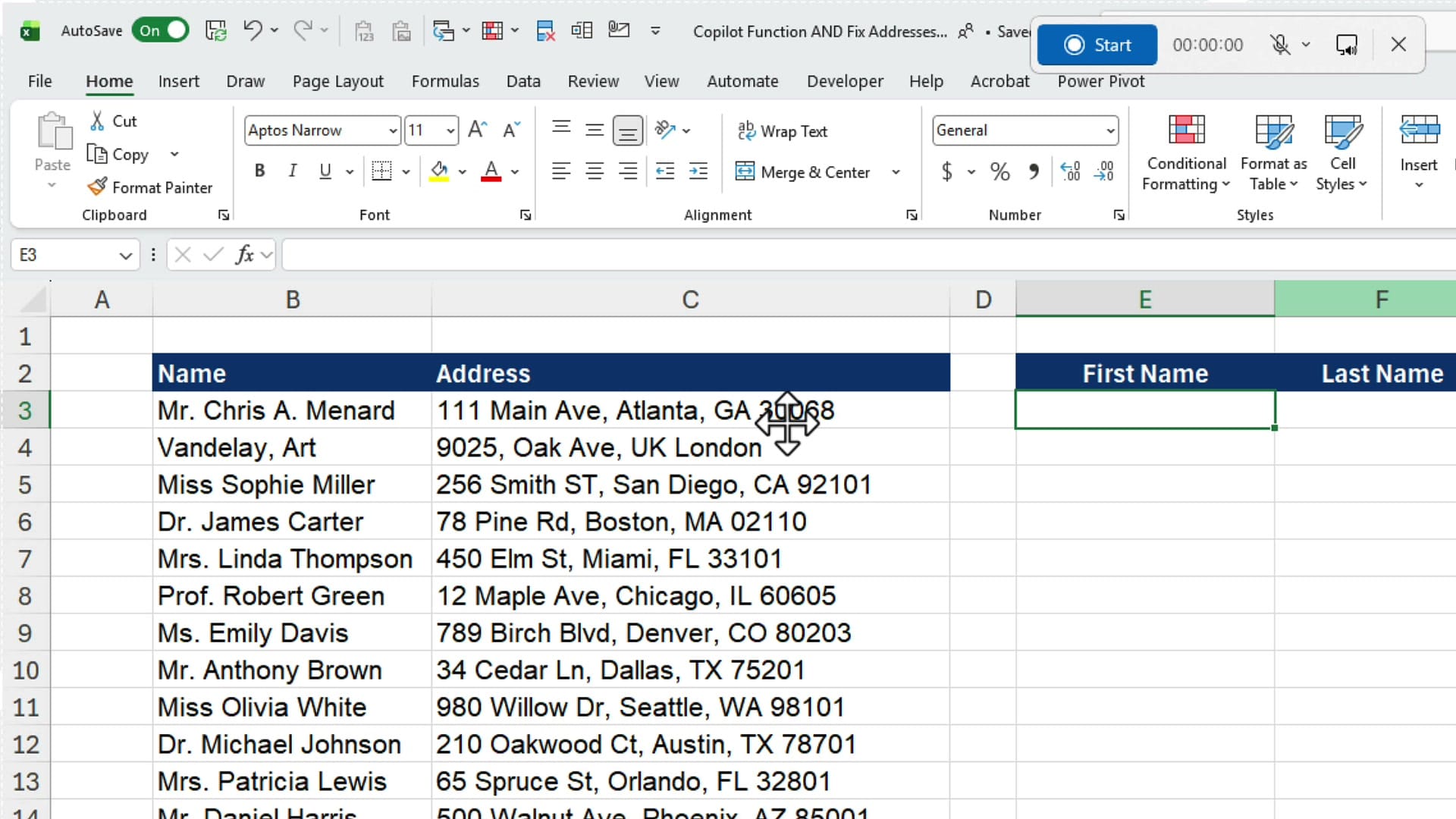Toggle the AutoSave switch
1456x819 pixels.
160,30
